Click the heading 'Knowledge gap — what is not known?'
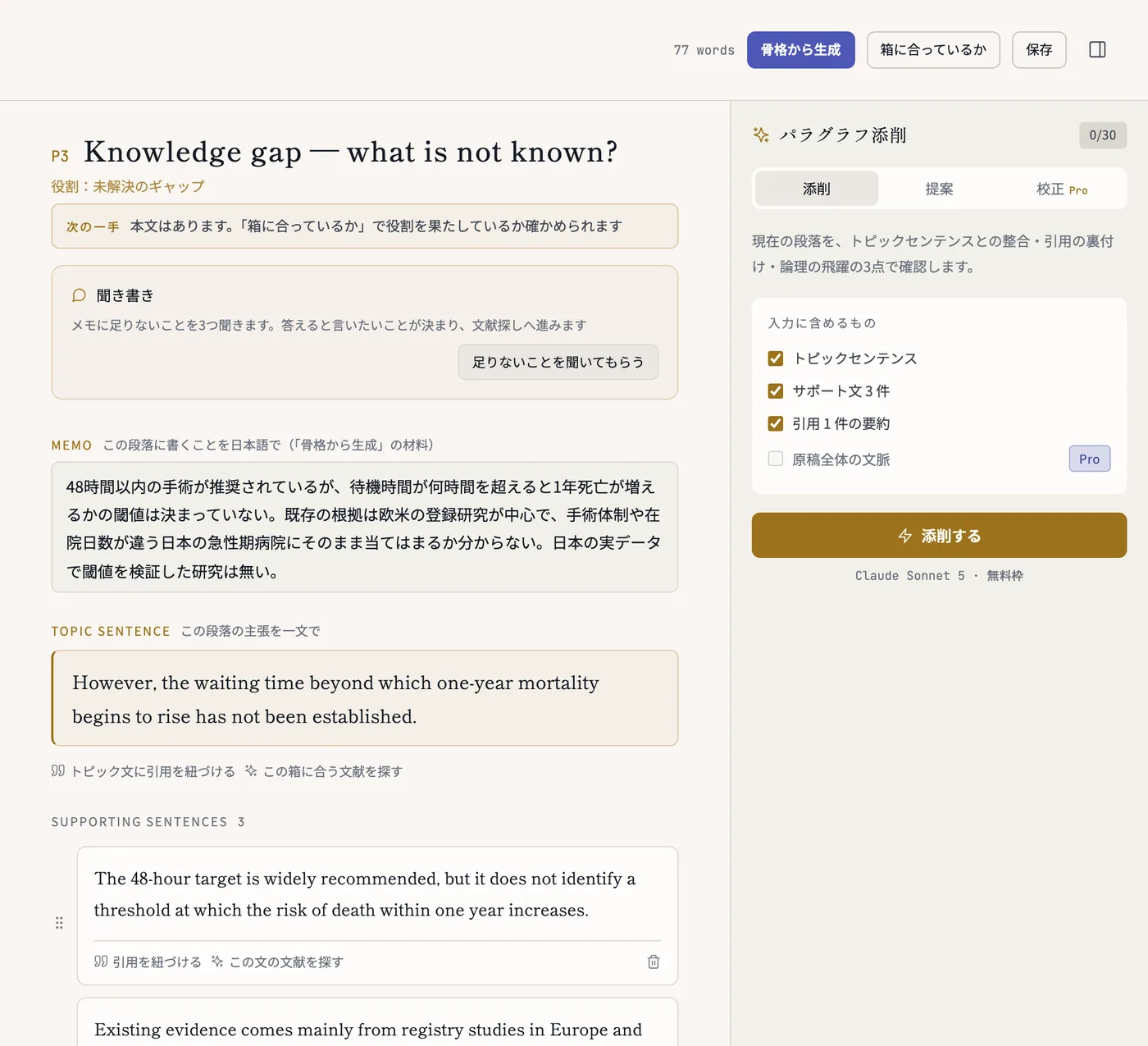 350,152
